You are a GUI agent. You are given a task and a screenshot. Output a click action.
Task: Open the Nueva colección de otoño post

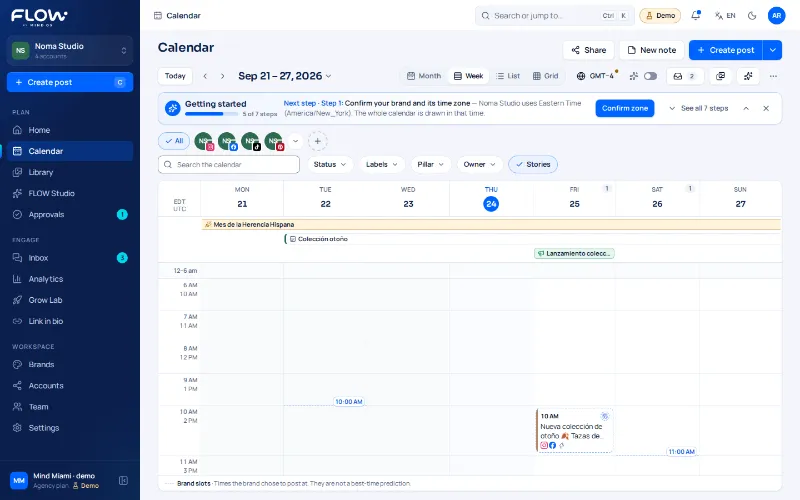574,431
